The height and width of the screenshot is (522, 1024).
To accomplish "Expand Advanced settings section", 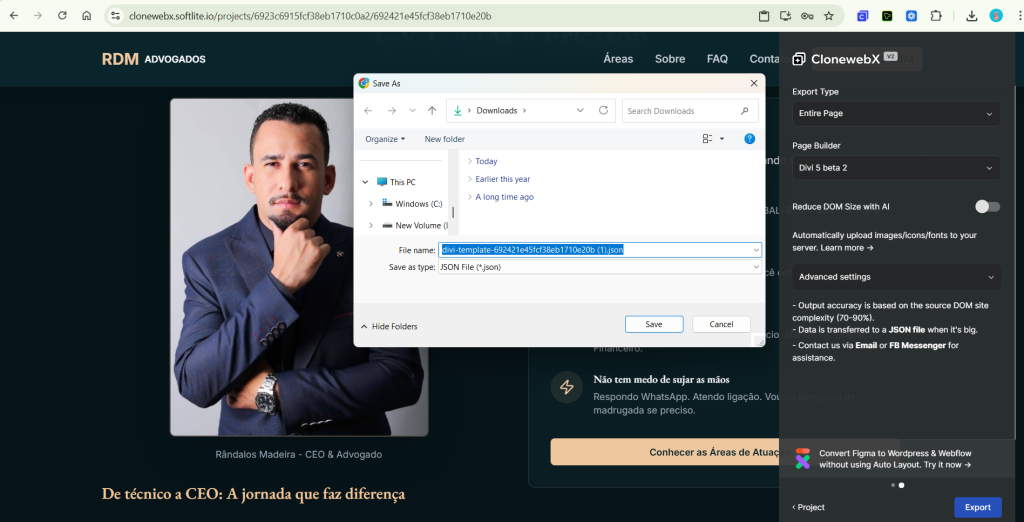I will [x=896, y=276].
